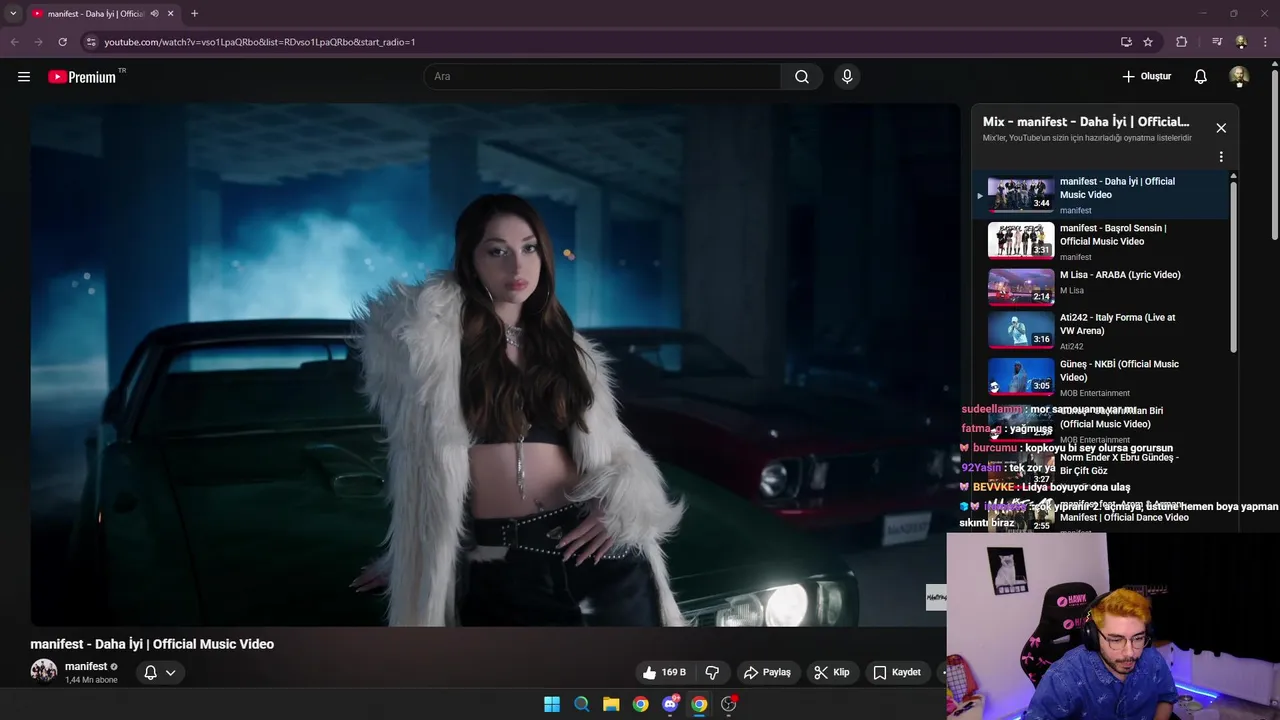Open OBS Studio from taskbar
The image size is (1280, 720).
point(729,704)
